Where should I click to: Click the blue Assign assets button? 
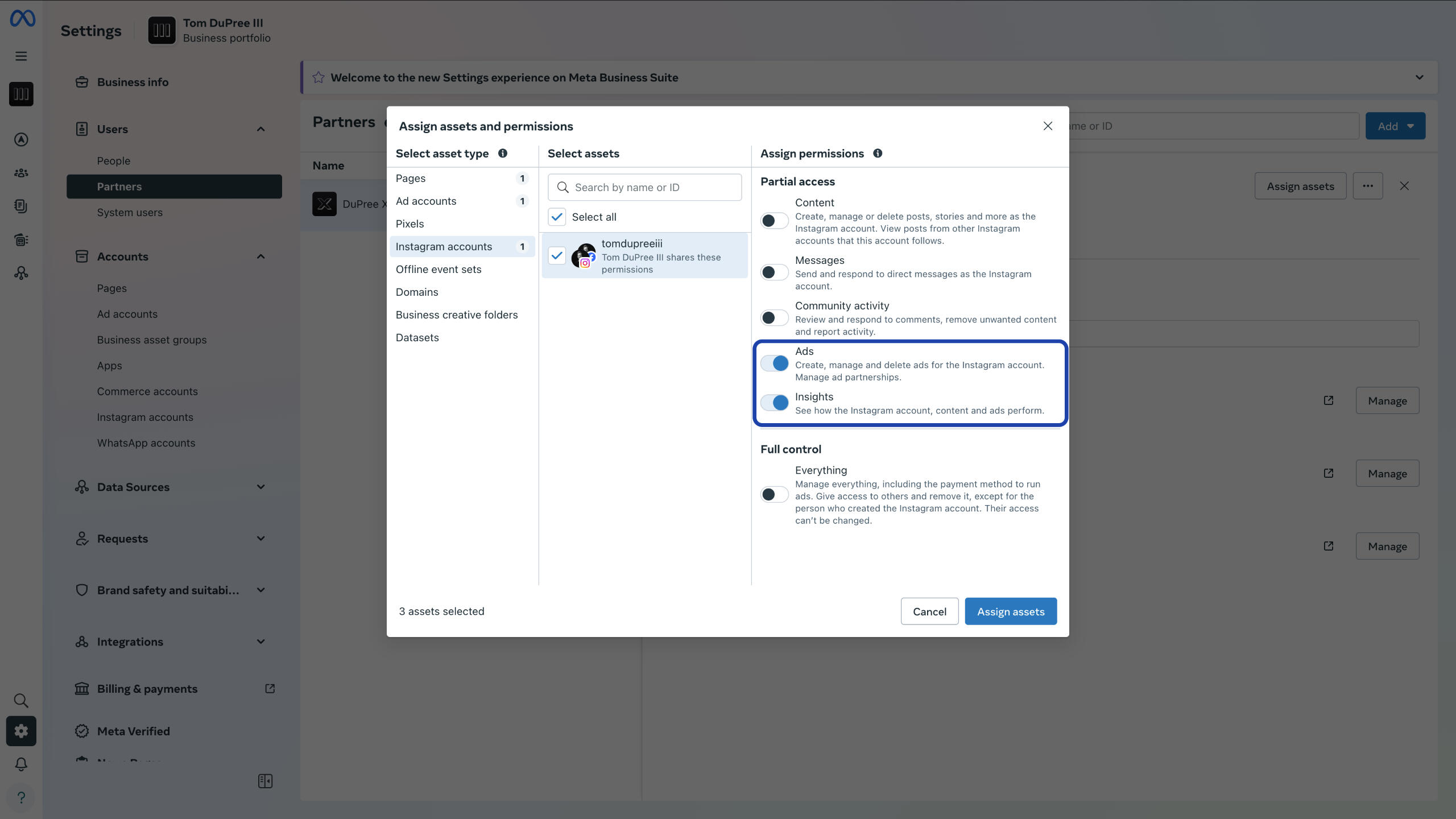1011,611
